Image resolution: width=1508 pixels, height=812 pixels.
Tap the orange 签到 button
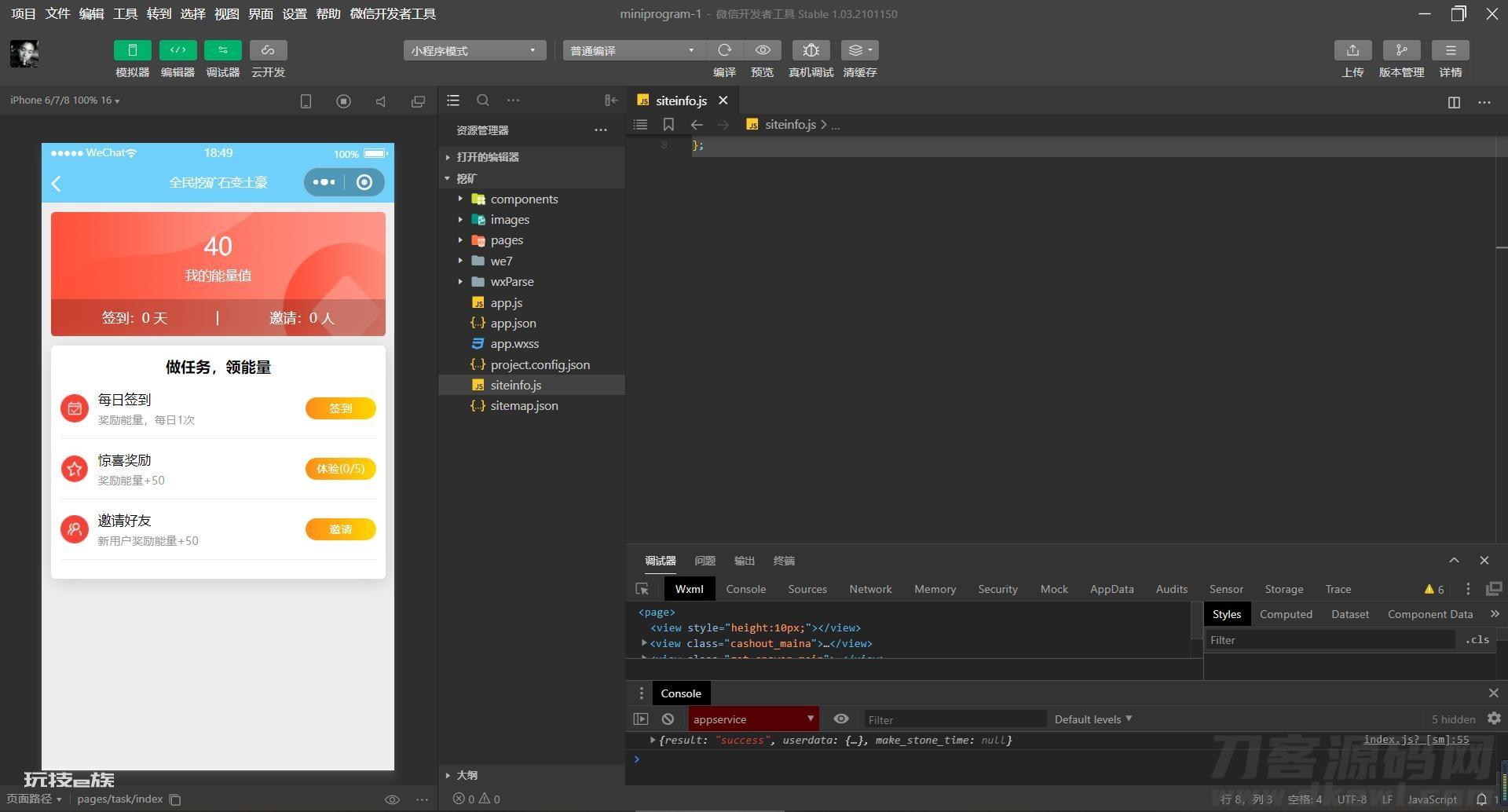[x=340, y=408]
